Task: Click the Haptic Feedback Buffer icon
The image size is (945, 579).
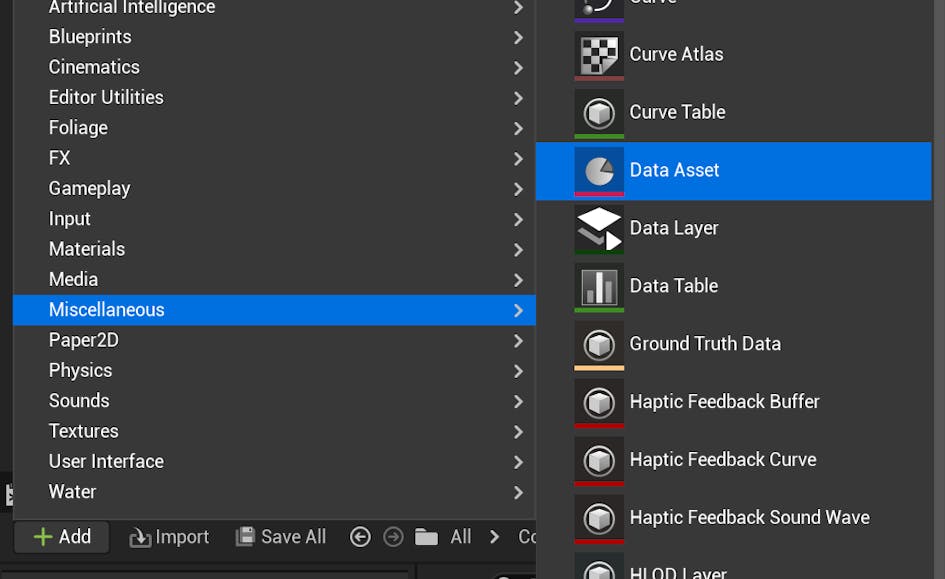Action: click(x=599, y=403)
